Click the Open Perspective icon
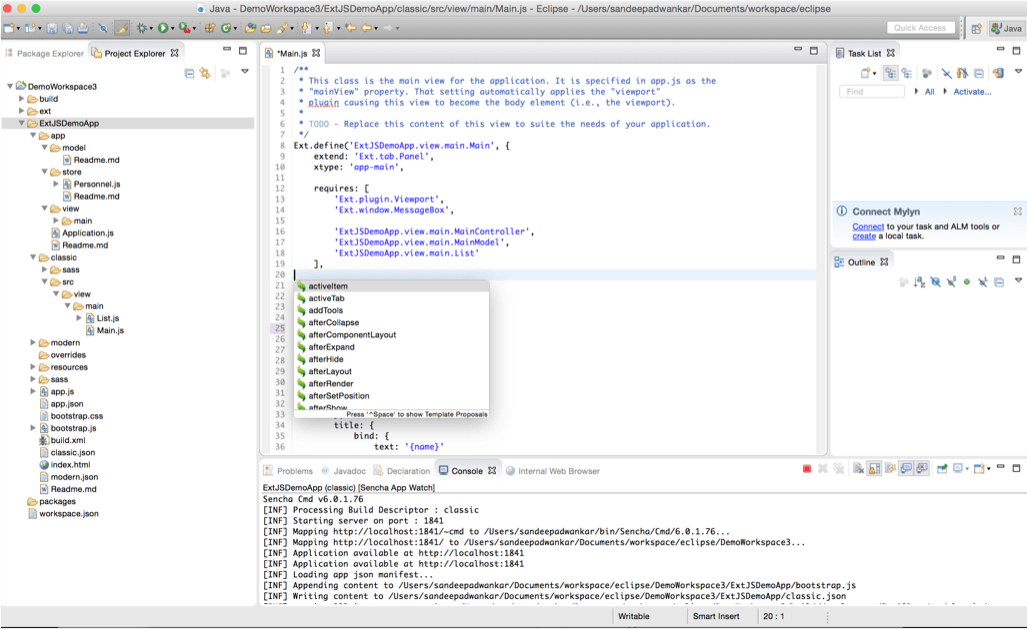Screen dimensions: 1027x629 tap(977, 28)
